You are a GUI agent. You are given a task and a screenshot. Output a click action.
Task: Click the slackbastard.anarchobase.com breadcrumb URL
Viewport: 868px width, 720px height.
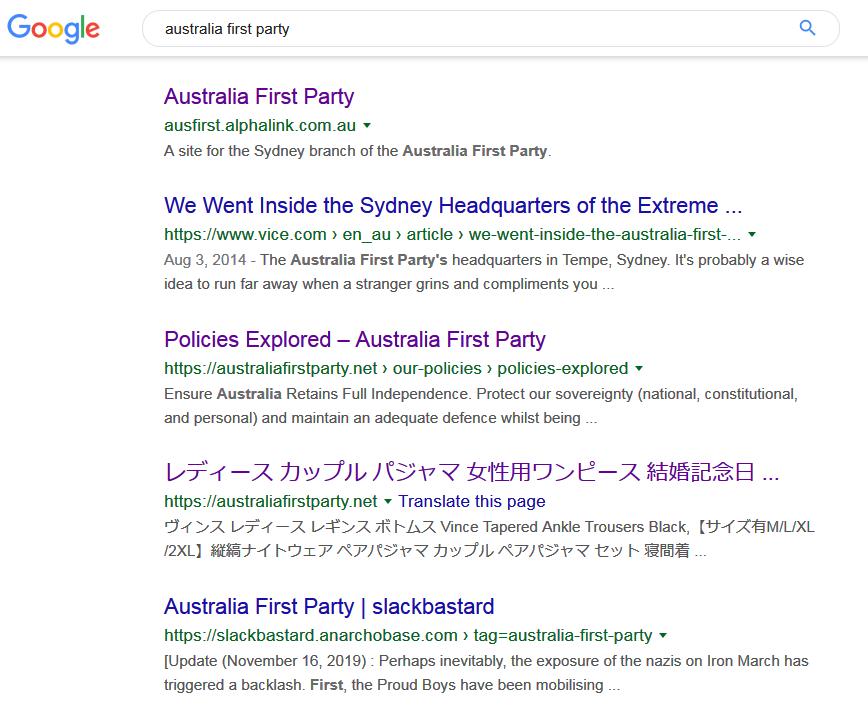point(408,635)
